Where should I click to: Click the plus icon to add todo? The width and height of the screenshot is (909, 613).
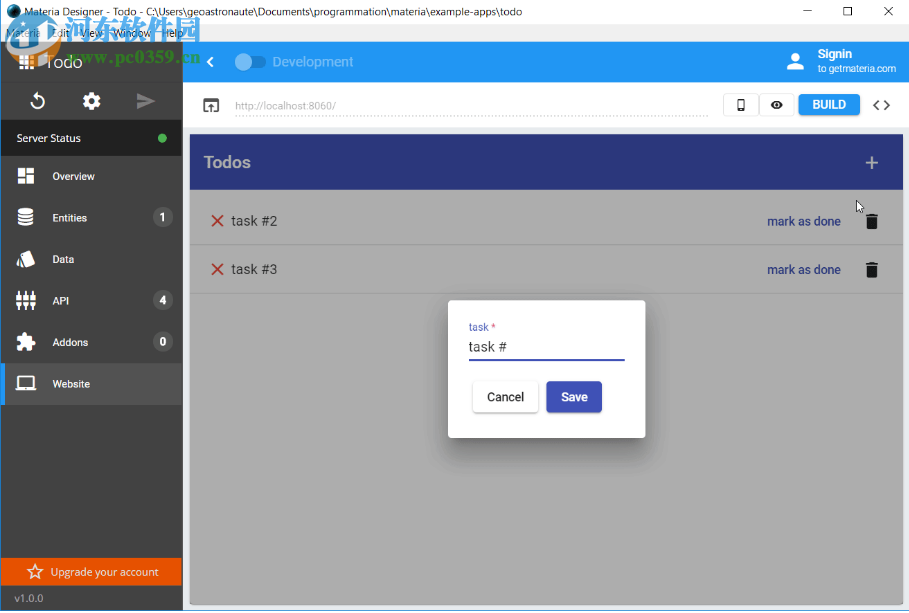(x=871, y=163)
